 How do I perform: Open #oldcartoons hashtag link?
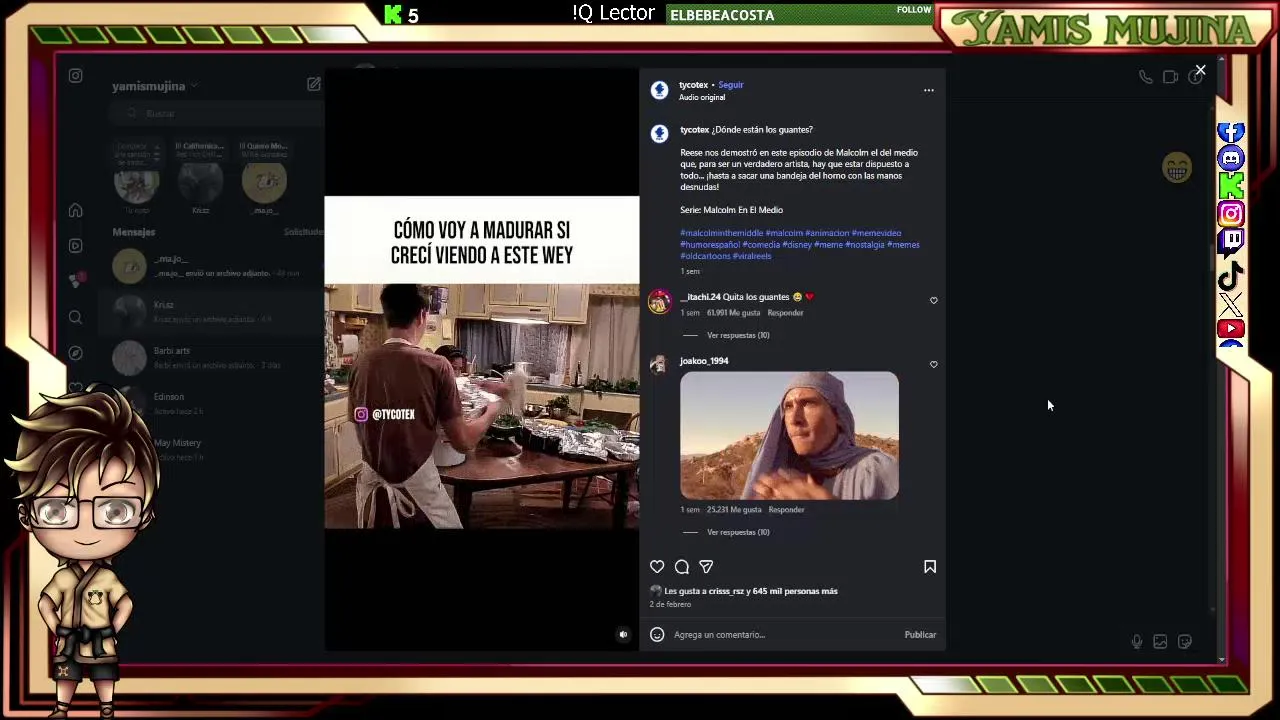pyautogui.click(x=705, y=256)
